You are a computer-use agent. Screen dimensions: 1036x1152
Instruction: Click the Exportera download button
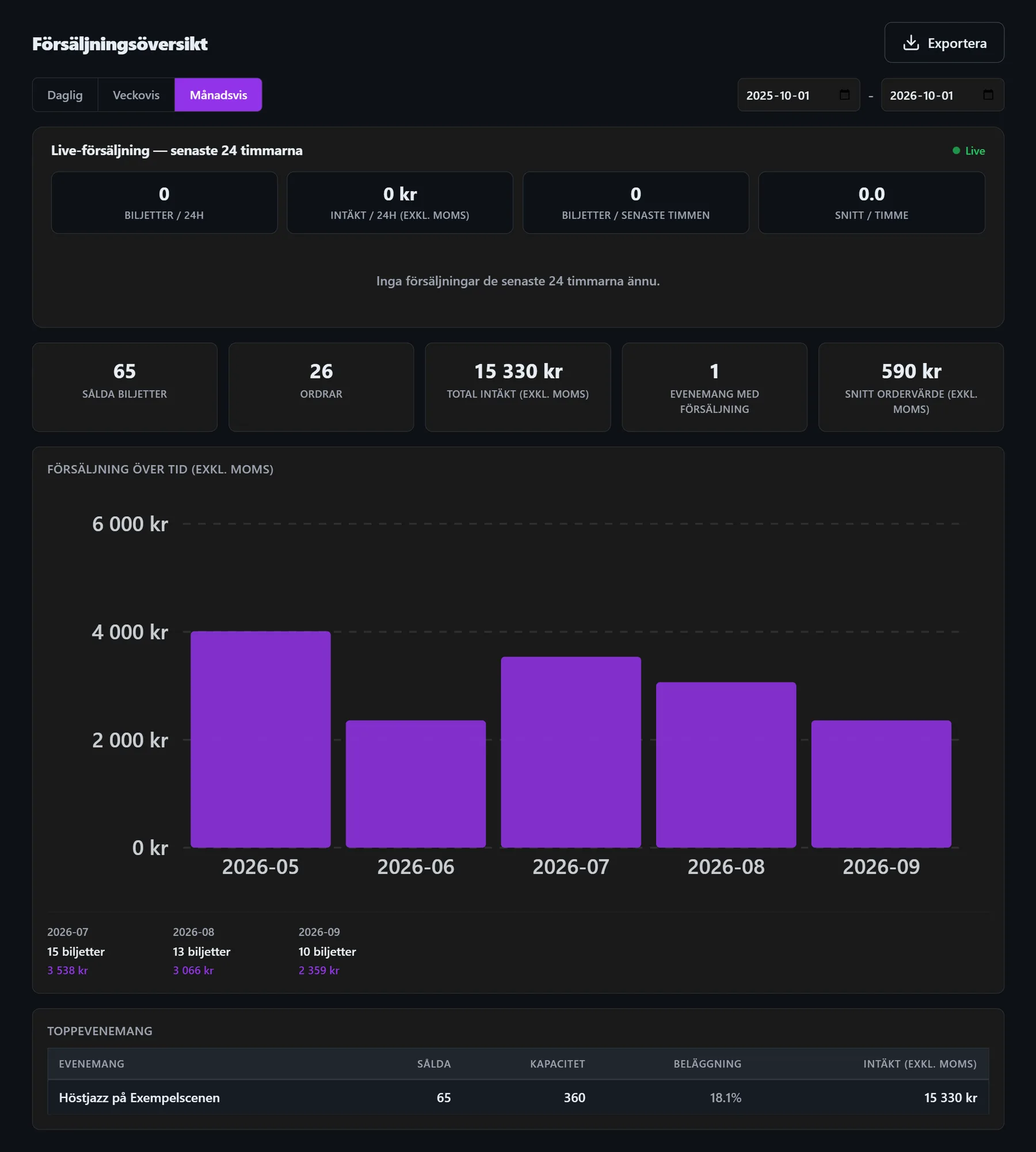coord(944,43)
